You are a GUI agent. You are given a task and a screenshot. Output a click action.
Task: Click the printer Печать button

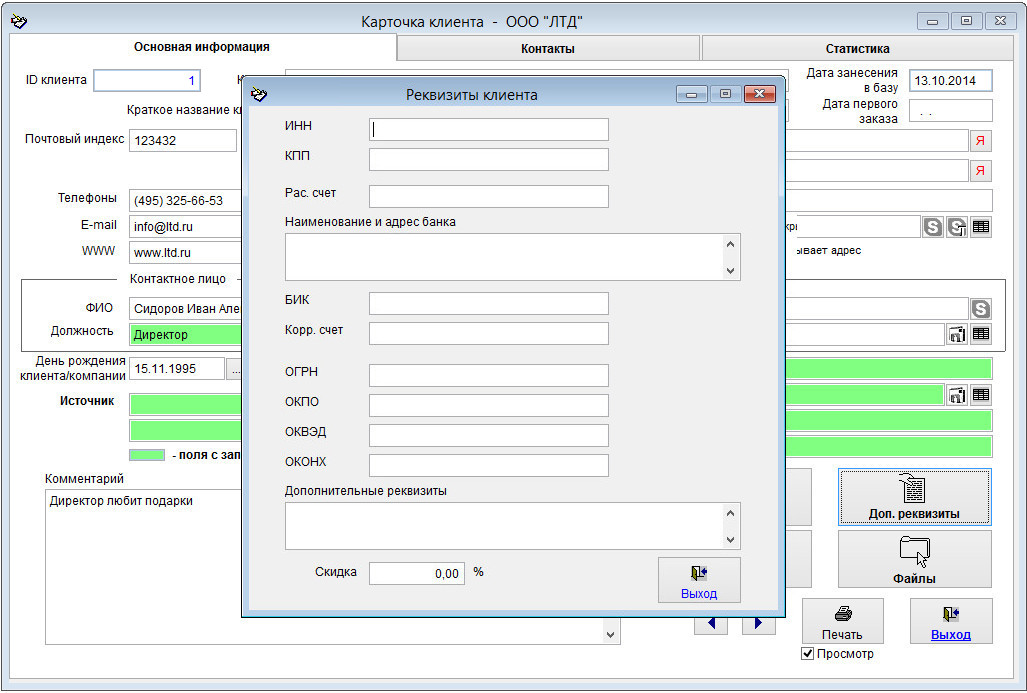[842, 621]
